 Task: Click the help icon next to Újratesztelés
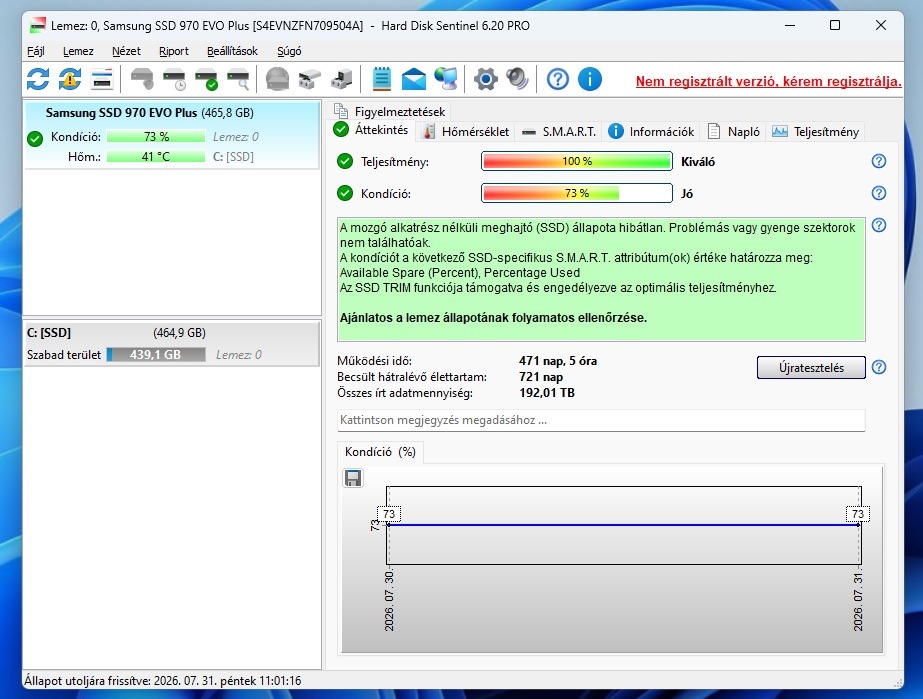pos(879,367)
